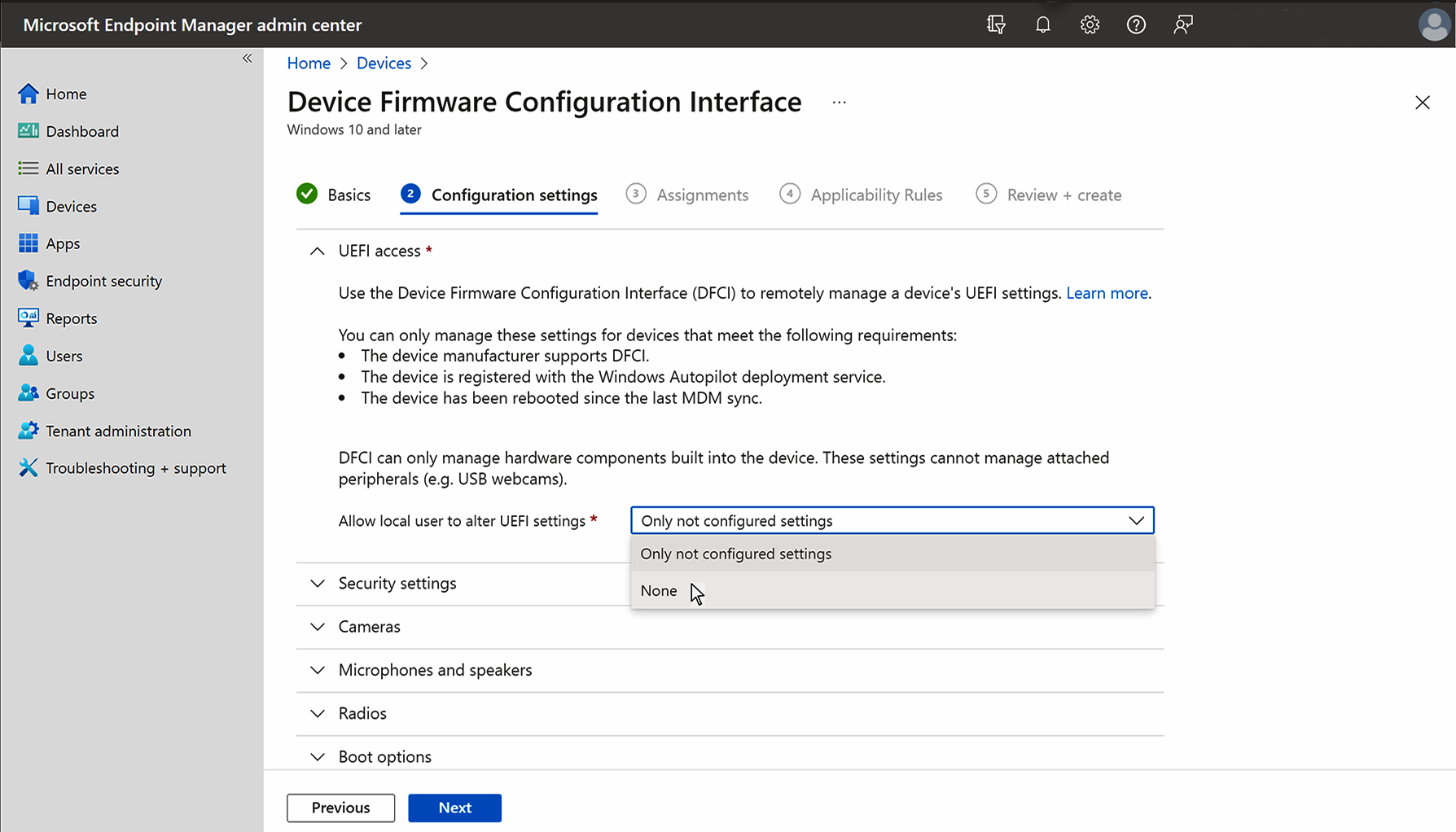This screenshot has width=1456, height=832.
Task: Open the settings gear in the top bar
Action: 1090,24
